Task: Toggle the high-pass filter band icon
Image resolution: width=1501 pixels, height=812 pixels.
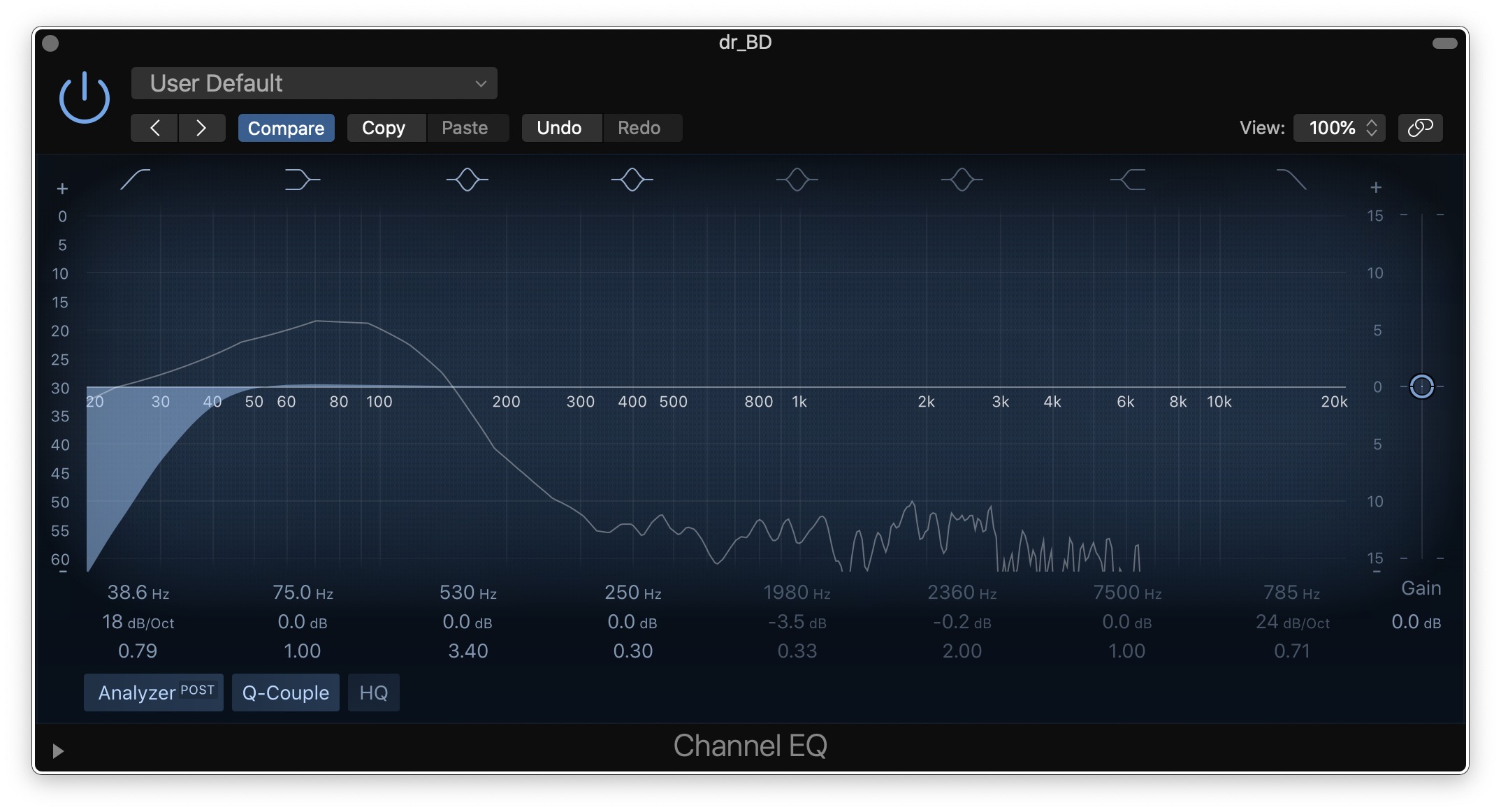Action: [x=136, y=180]
